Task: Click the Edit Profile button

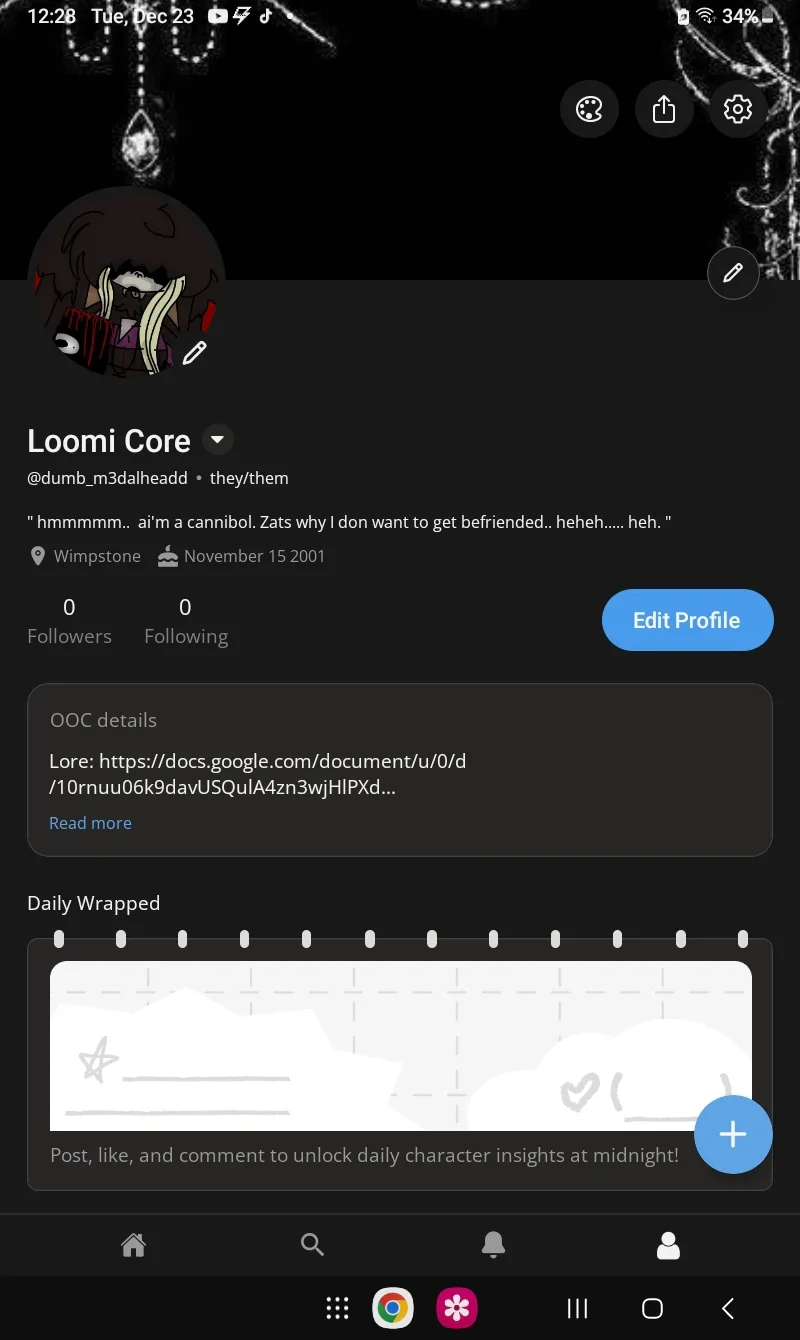Action: (687, 620)
